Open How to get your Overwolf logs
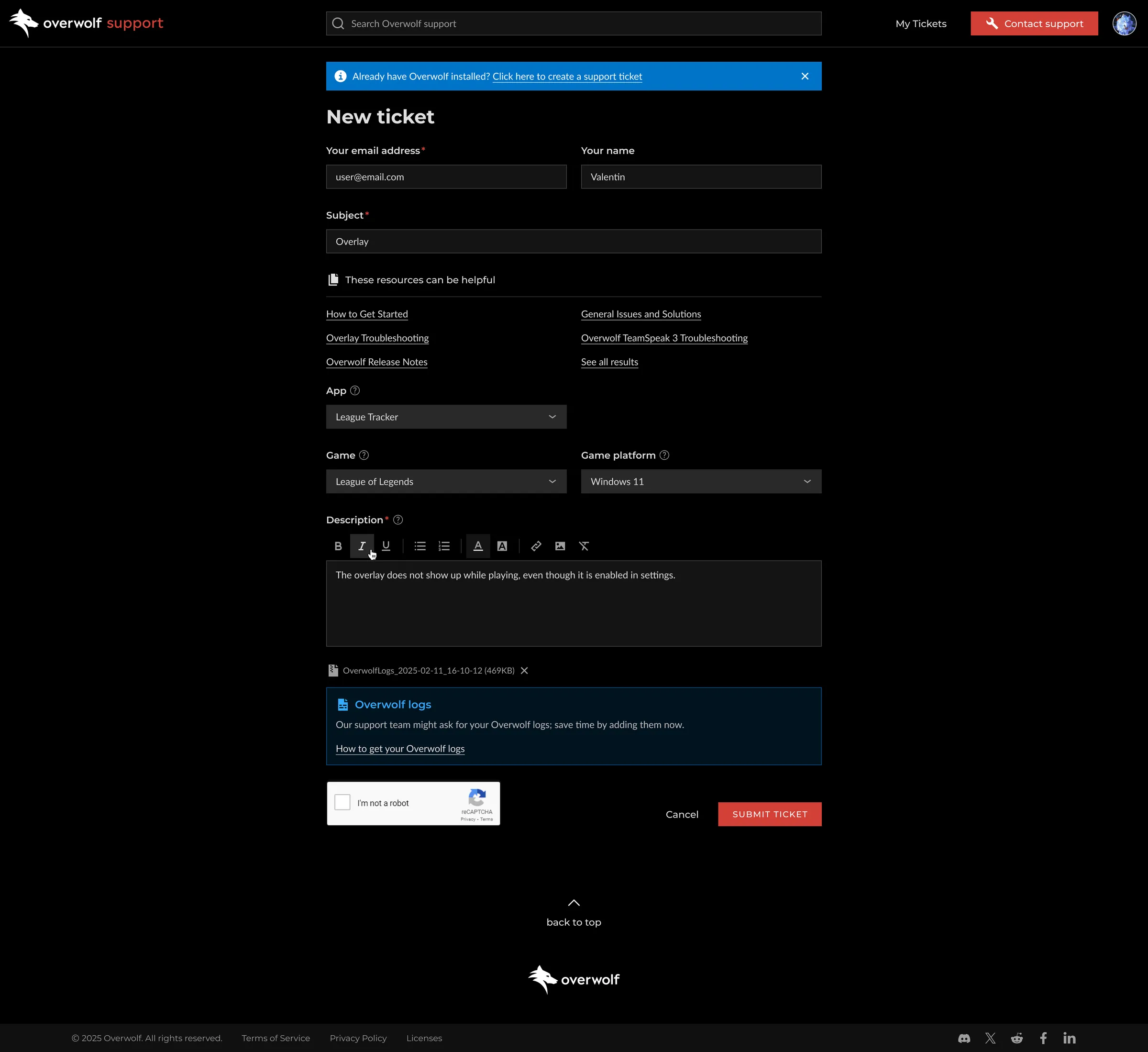Viewport: 1148px width, 1052px height. tap(400, 748)
